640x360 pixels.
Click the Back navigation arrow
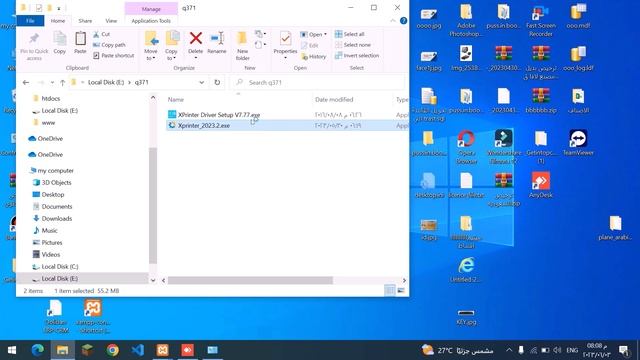tap(26, 82)
